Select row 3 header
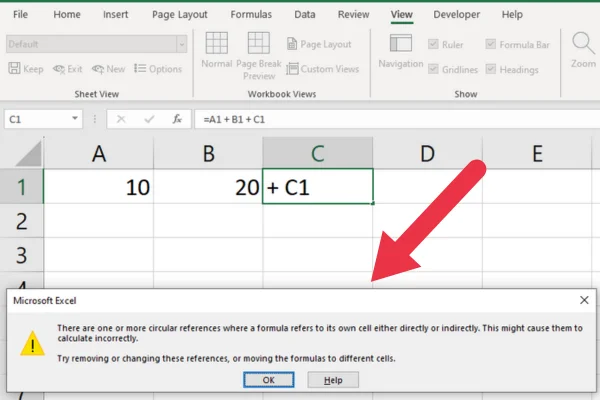The image size is (600, 400). tap(22, 255)
